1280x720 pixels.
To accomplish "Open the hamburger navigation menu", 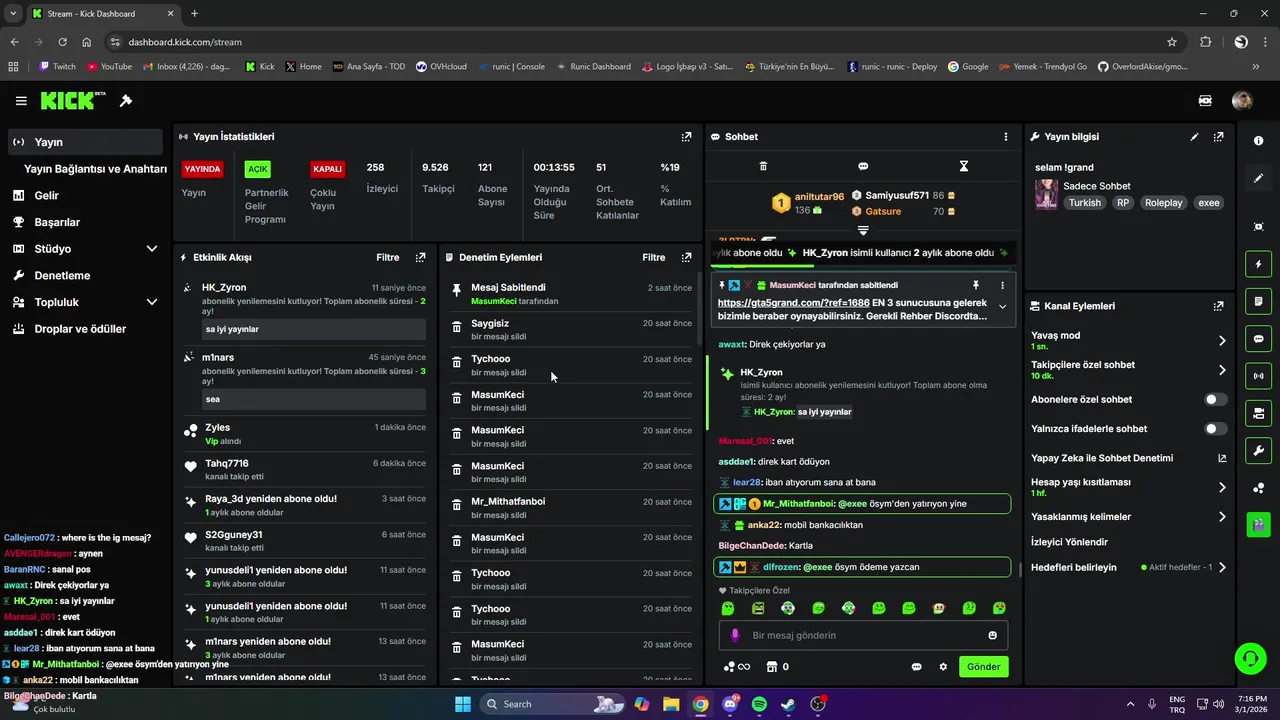I will 21,101.
